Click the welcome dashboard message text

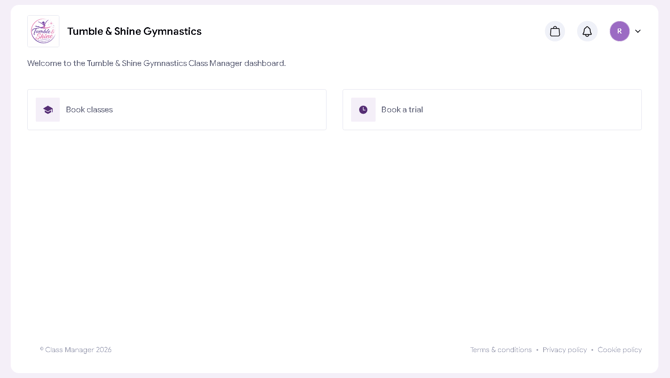coord(156,63)
